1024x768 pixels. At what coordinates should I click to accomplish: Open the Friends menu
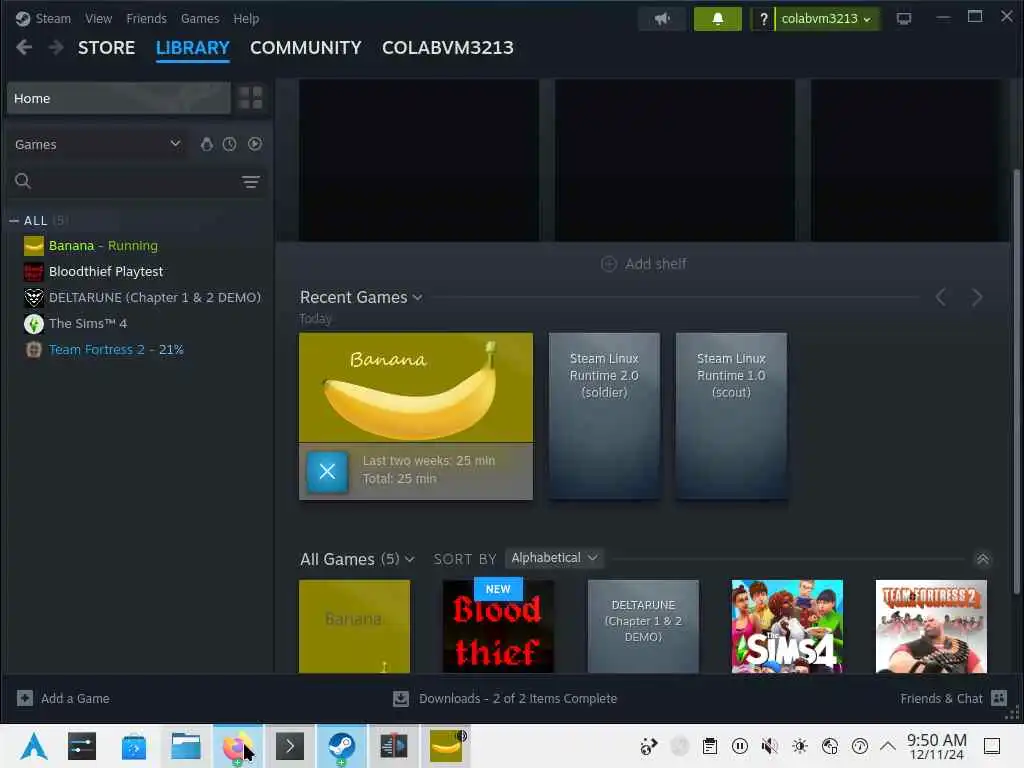[146, 18]
